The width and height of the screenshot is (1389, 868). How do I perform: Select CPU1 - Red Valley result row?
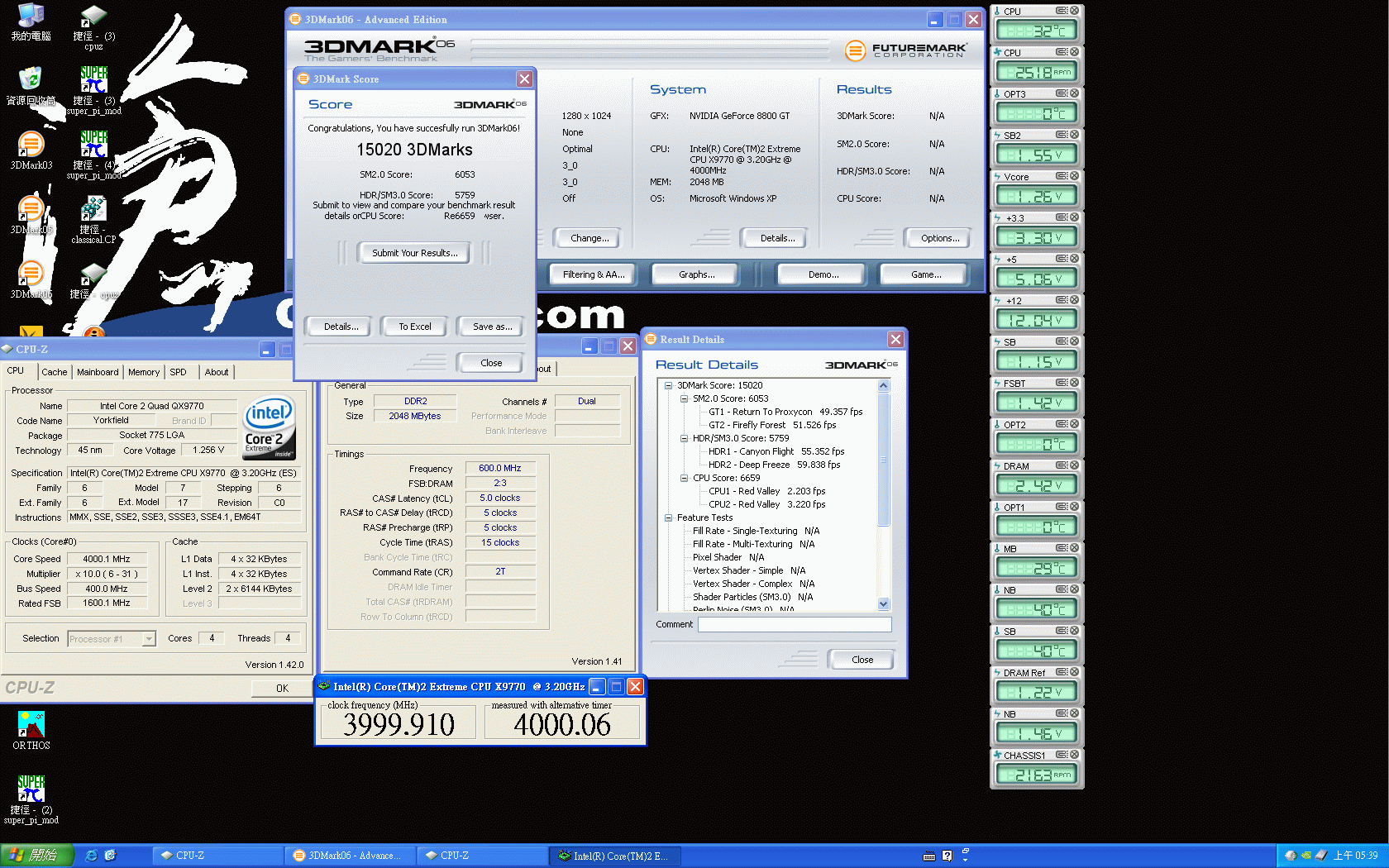pyautogui.click(x=766, y=491)
